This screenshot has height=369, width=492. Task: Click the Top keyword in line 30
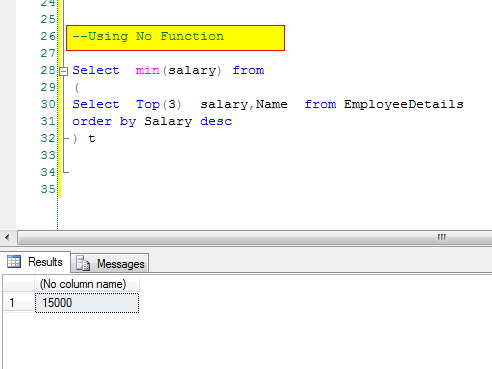[148, 105]
